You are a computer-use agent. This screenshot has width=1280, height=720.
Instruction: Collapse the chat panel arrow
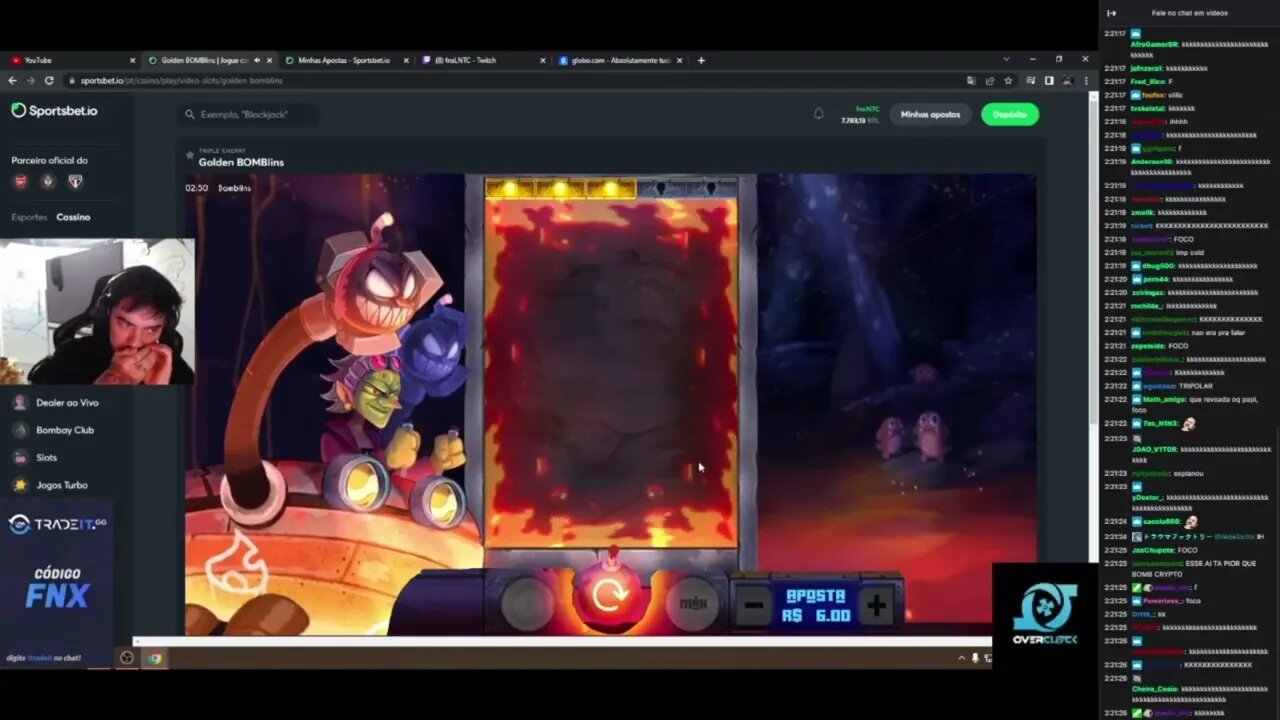coord(1111,13)
